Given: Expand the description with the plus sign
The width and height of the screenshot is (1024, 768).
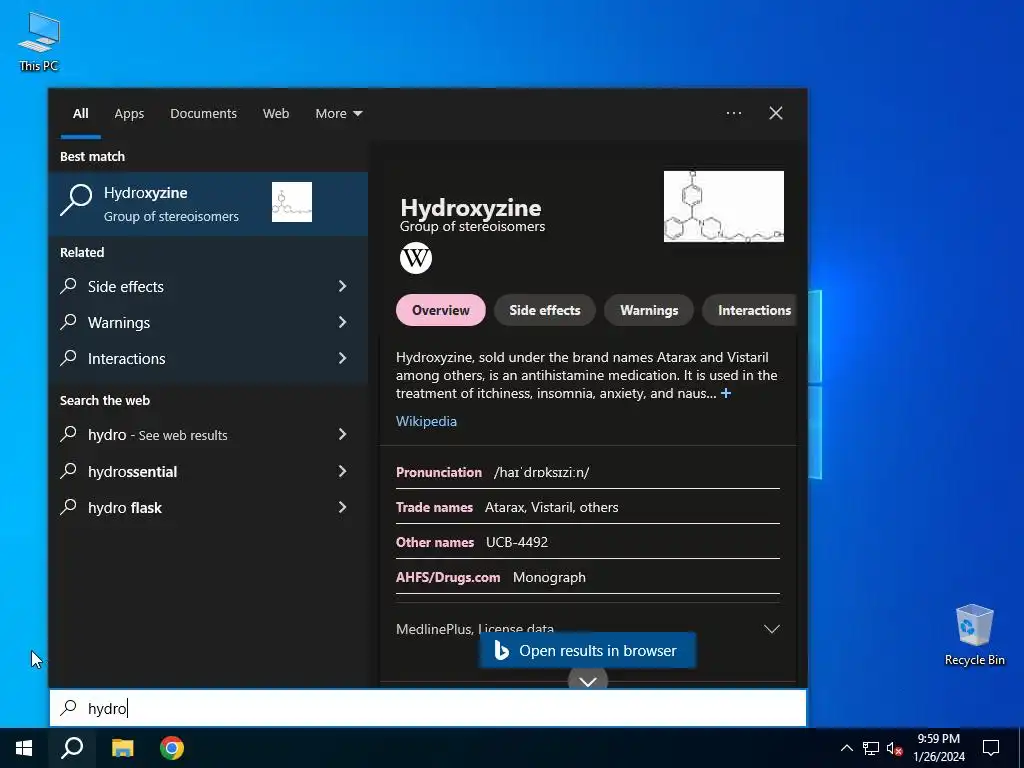Looking at the screenshot, I should pyautogui.click(x=726, y=393).
